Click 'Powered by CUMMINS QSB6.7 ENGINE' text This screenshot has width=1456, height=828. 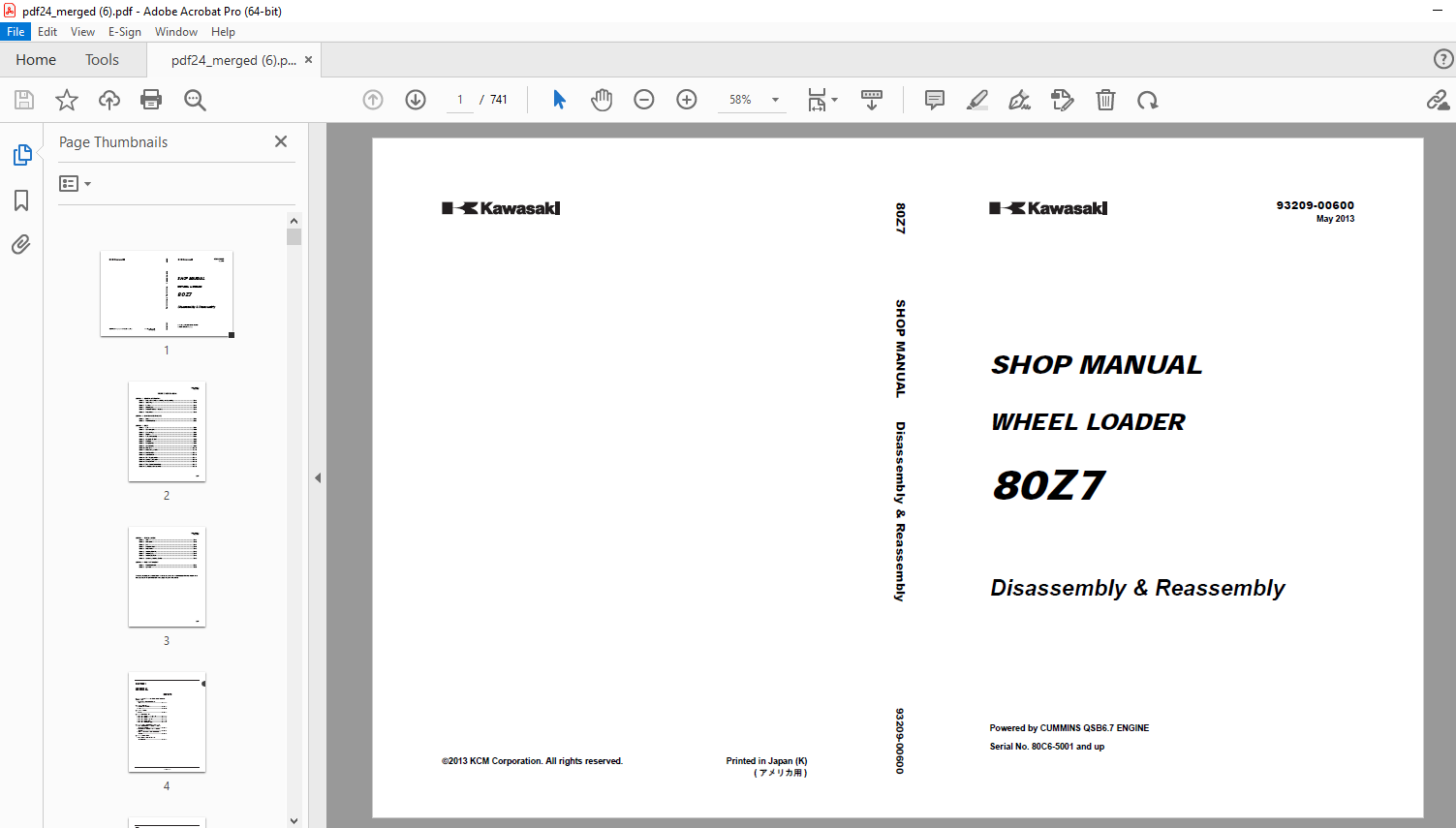[1069, 728]
